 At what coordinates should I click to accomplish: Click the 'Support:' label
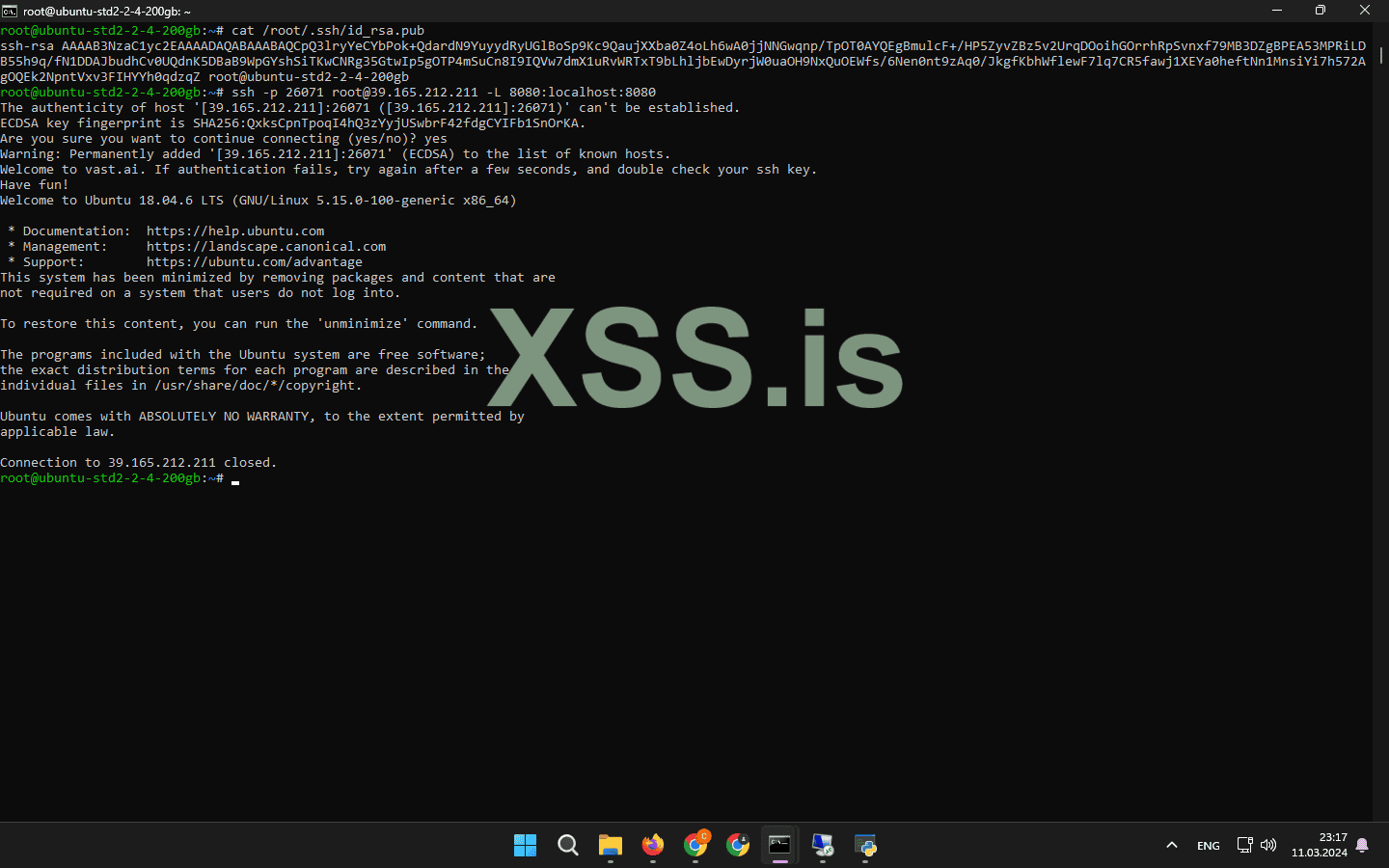click(53, 261)
